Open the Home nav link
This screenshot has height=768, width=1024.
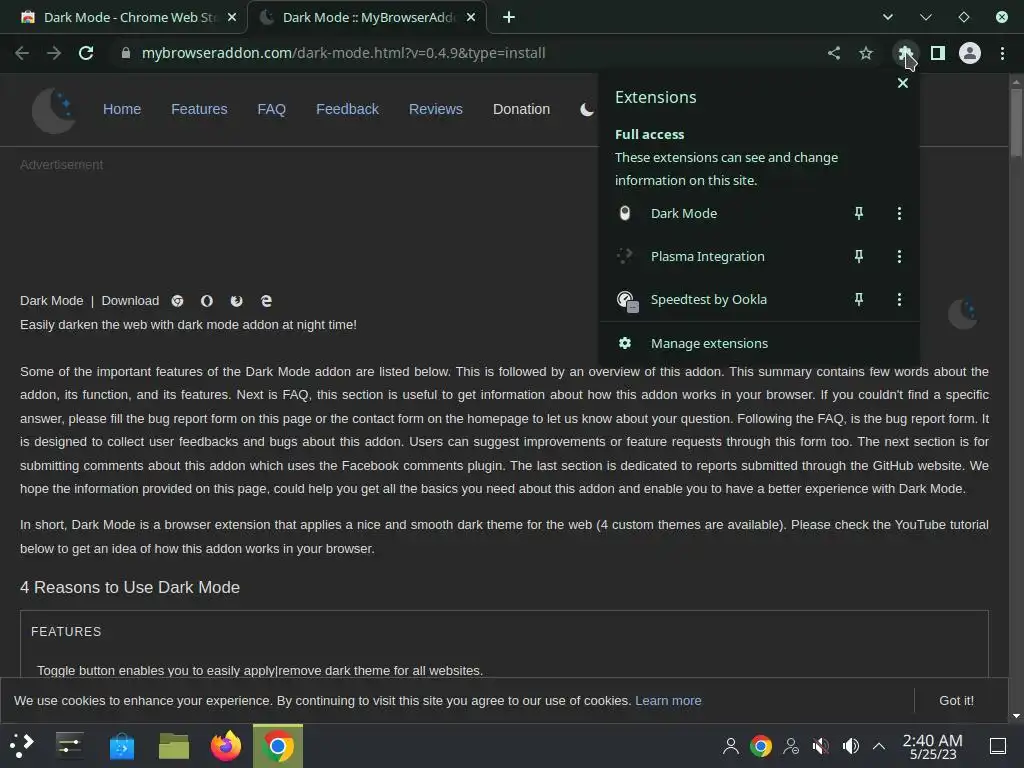(x=122, y=109)
